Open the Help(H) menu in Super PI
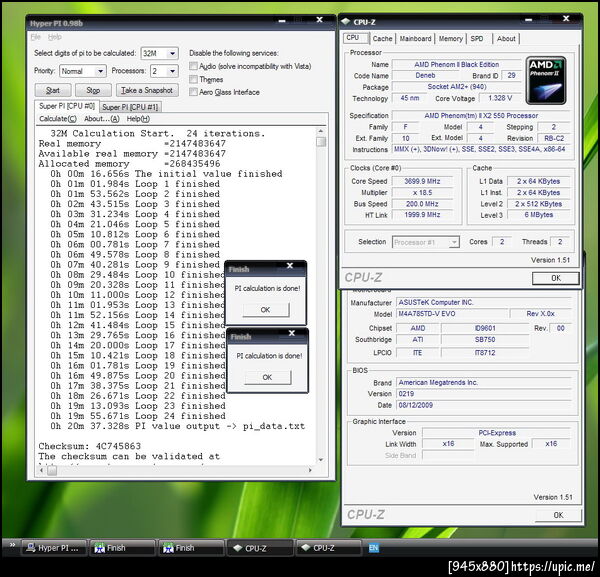The height and width of the screenshot is (577, 600). click(138, 119)
